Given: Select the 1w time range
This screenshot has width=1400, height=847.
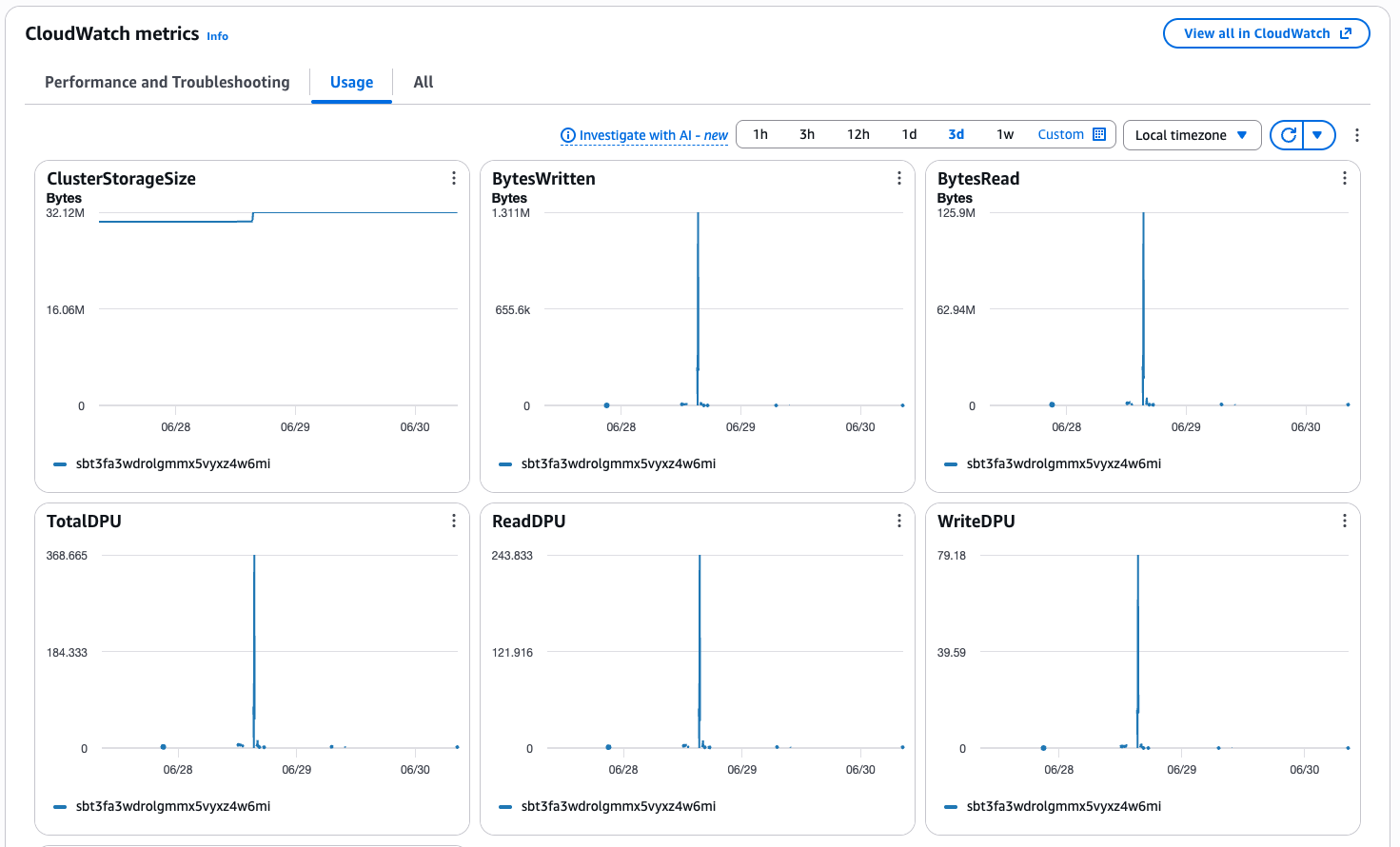Looking at the screenshot, I should tap(1005, 134).
